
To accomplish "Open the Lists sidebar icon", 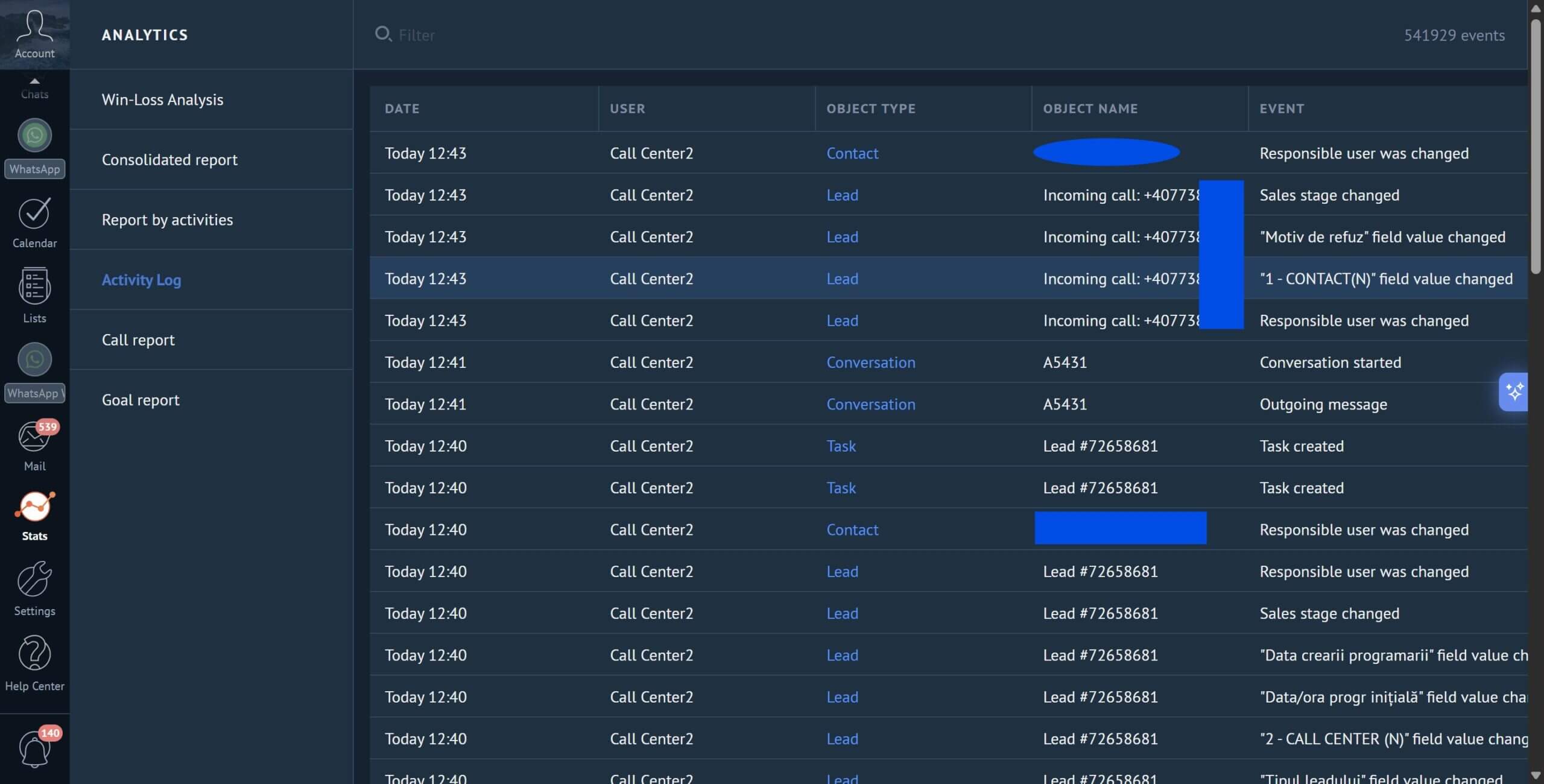I will pos(34,296).
